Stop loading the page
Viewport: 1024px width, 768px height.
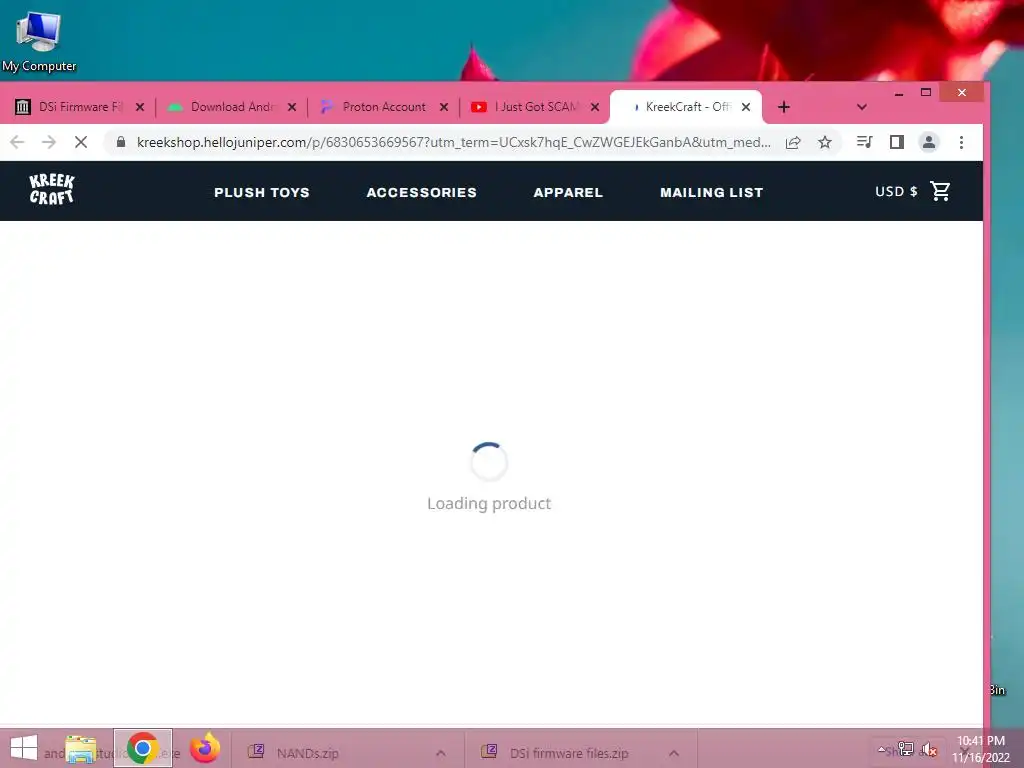81,142
